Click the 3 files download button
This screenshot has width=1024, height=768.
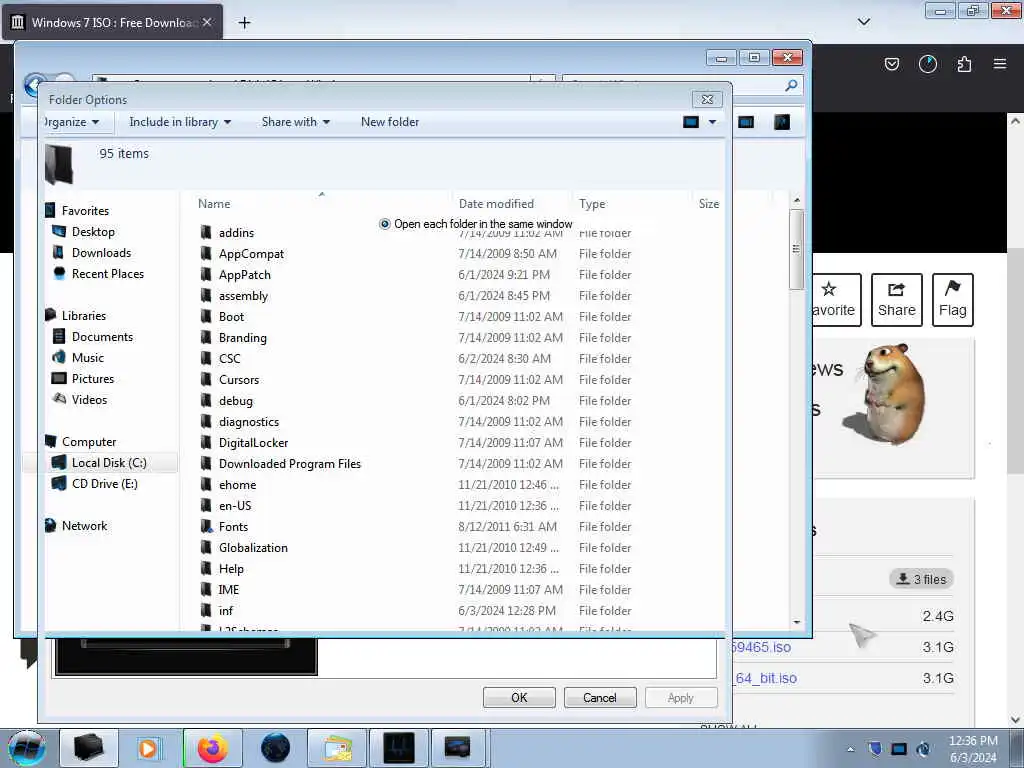[x=921, y=579]
